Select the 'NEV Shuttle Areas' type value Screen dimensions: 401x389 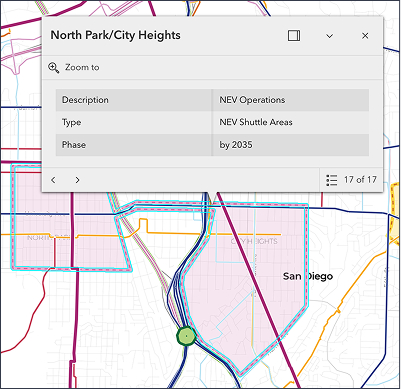256,122
